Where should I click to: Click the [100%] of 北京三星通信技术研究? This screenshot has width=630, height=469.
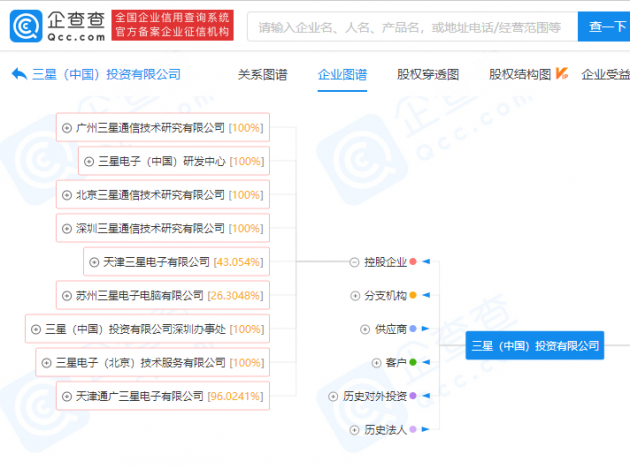tap(246, 195)
